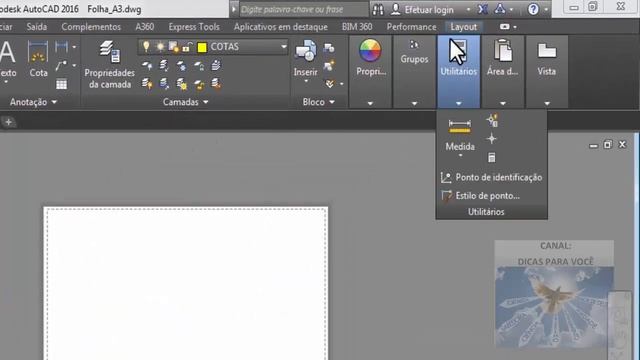Screen dimensions: 640x360
Task: Collapse the Utilitários panel button
Action: (458, 71)
